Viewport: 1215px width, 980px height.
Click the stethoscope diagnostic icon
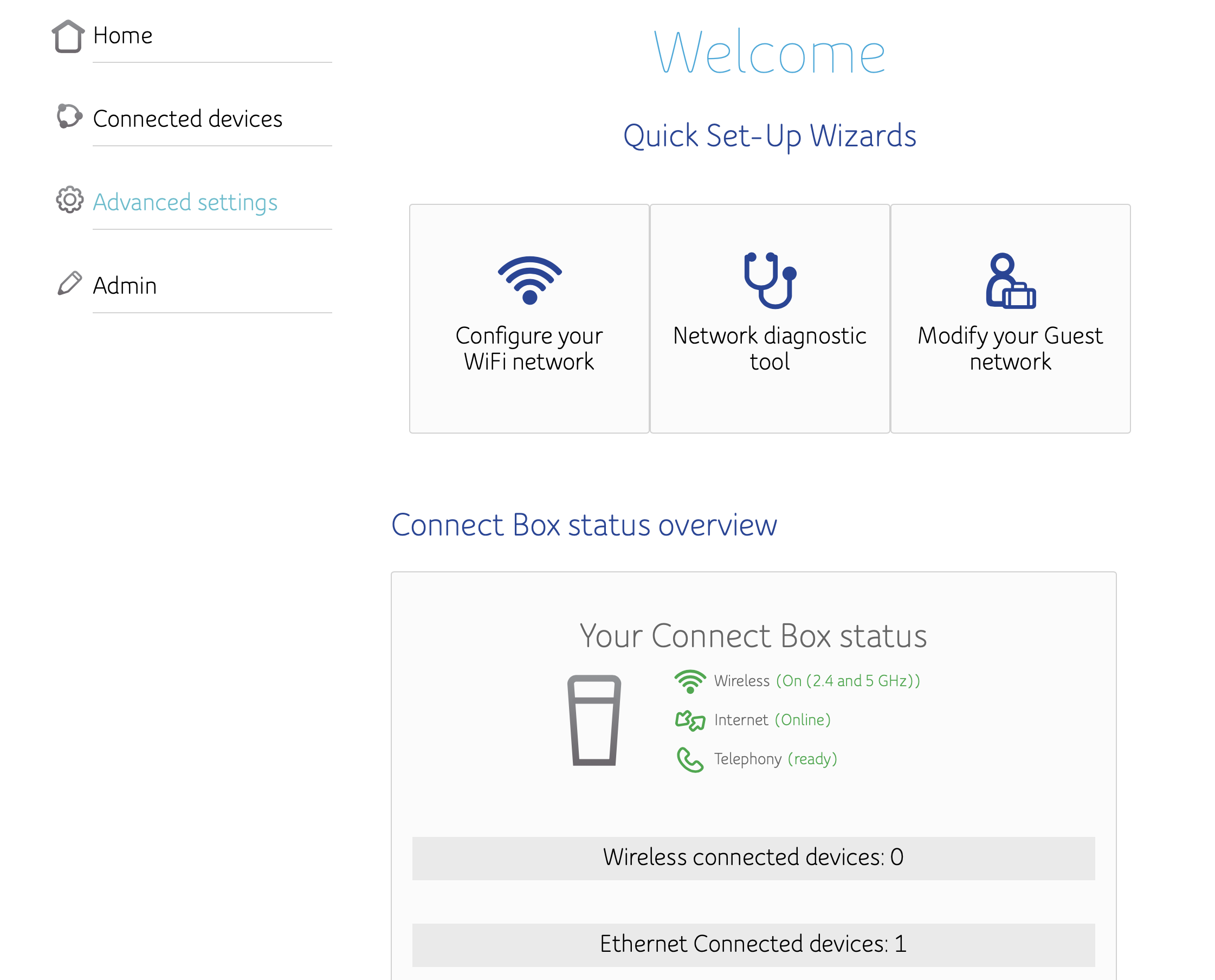coord(769,280)
